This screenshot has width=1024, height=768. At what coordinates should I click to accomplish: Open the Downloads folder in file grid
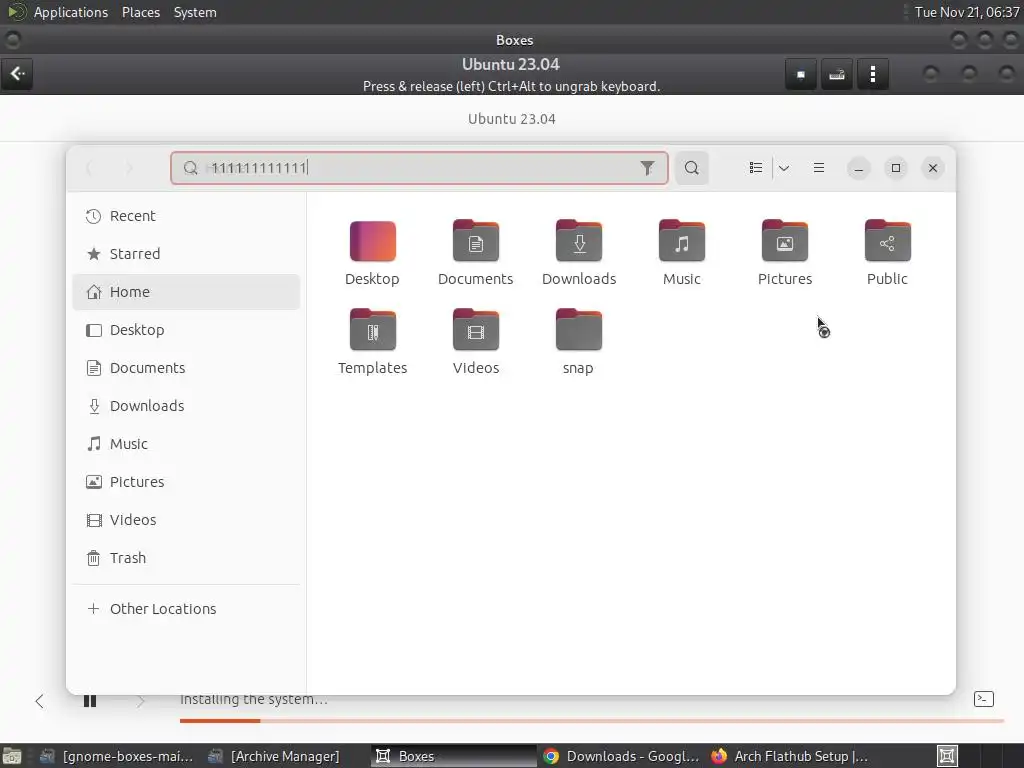pyautogui.click(x=579, y=241)
